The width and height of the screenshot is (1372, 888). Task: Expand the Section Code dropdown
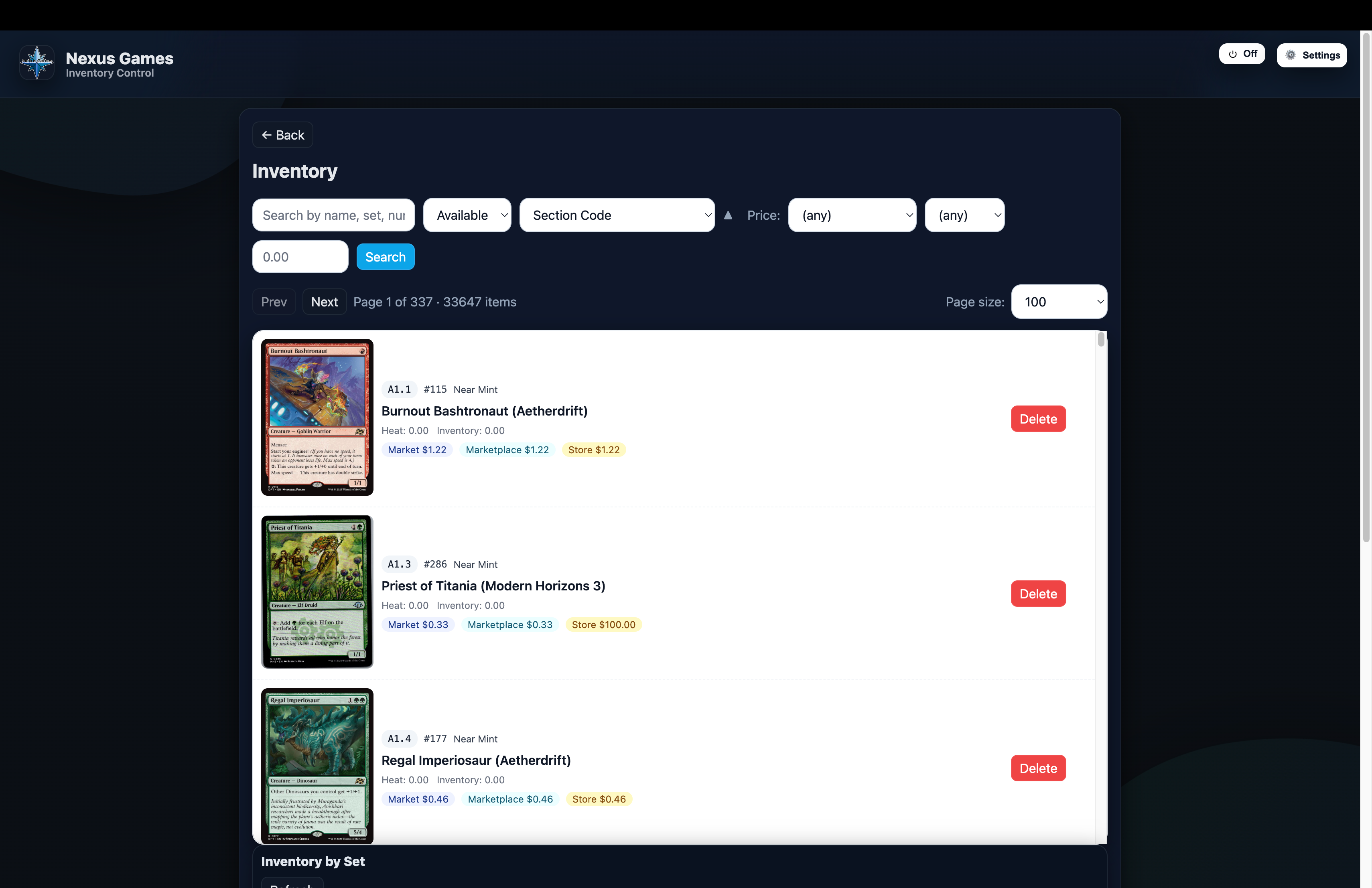point(616,215)
